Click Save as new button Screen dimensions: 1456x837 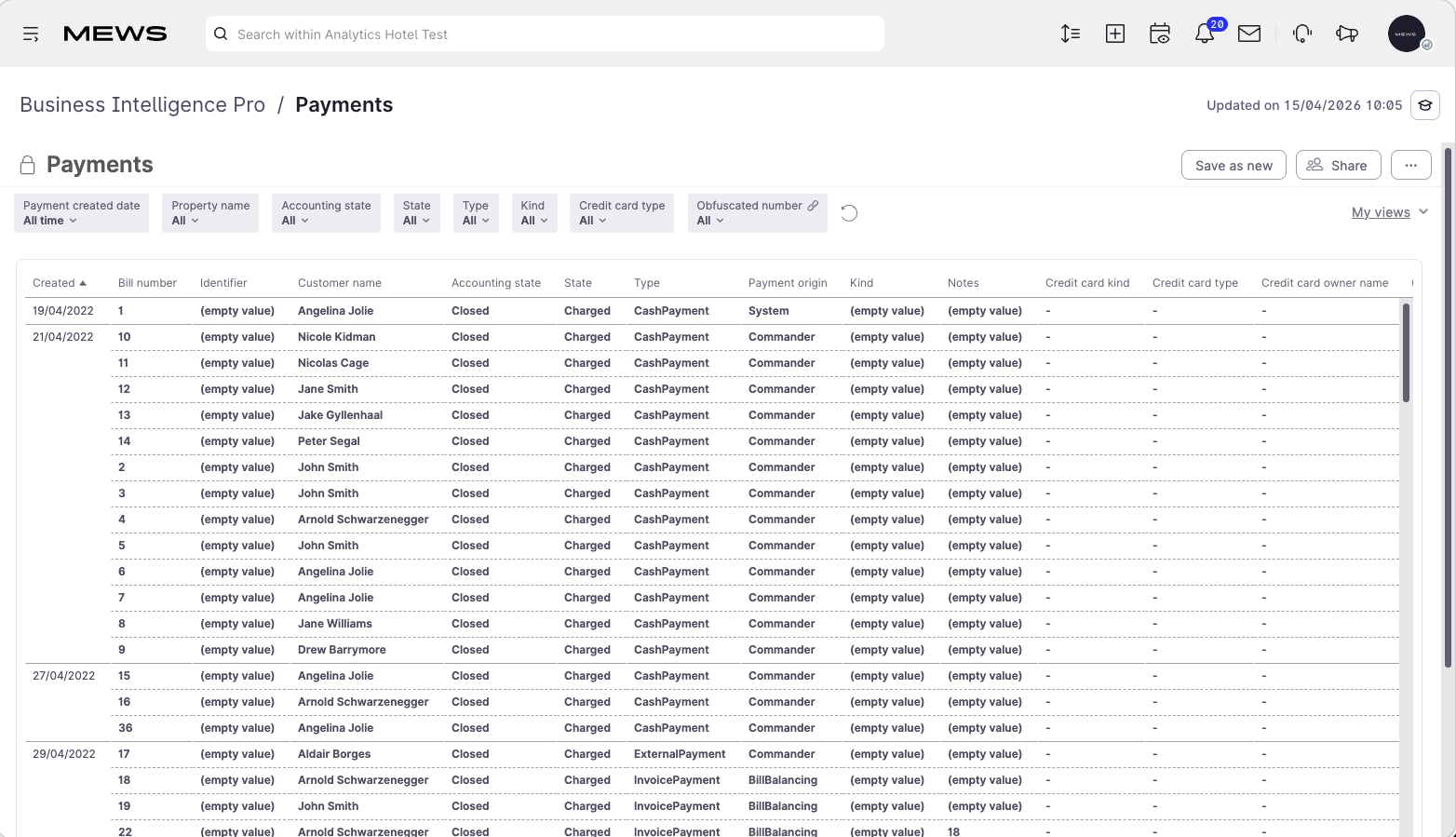pyautogui.click(x=1234, y=165)
